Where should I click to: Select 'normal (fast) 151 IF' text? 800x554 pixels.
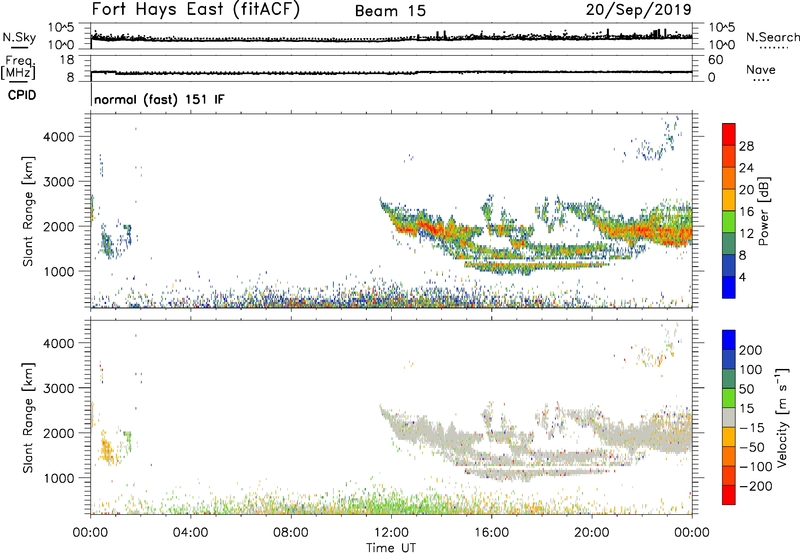point(159,99)
